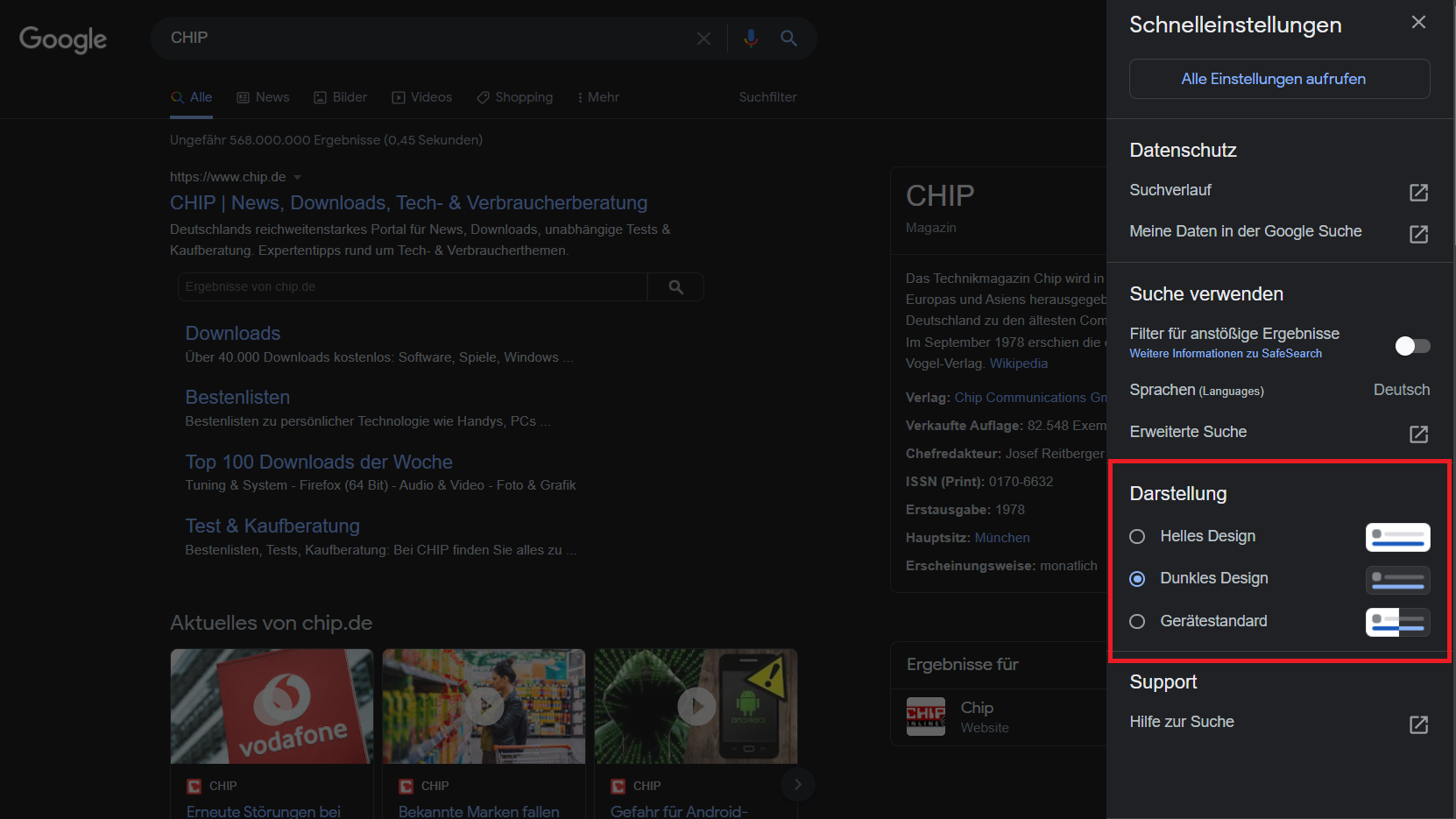The height and width of the screenshot is (819, 1456).
Task: Select the Gerätestandard radio button
Action: (1137, 621)
